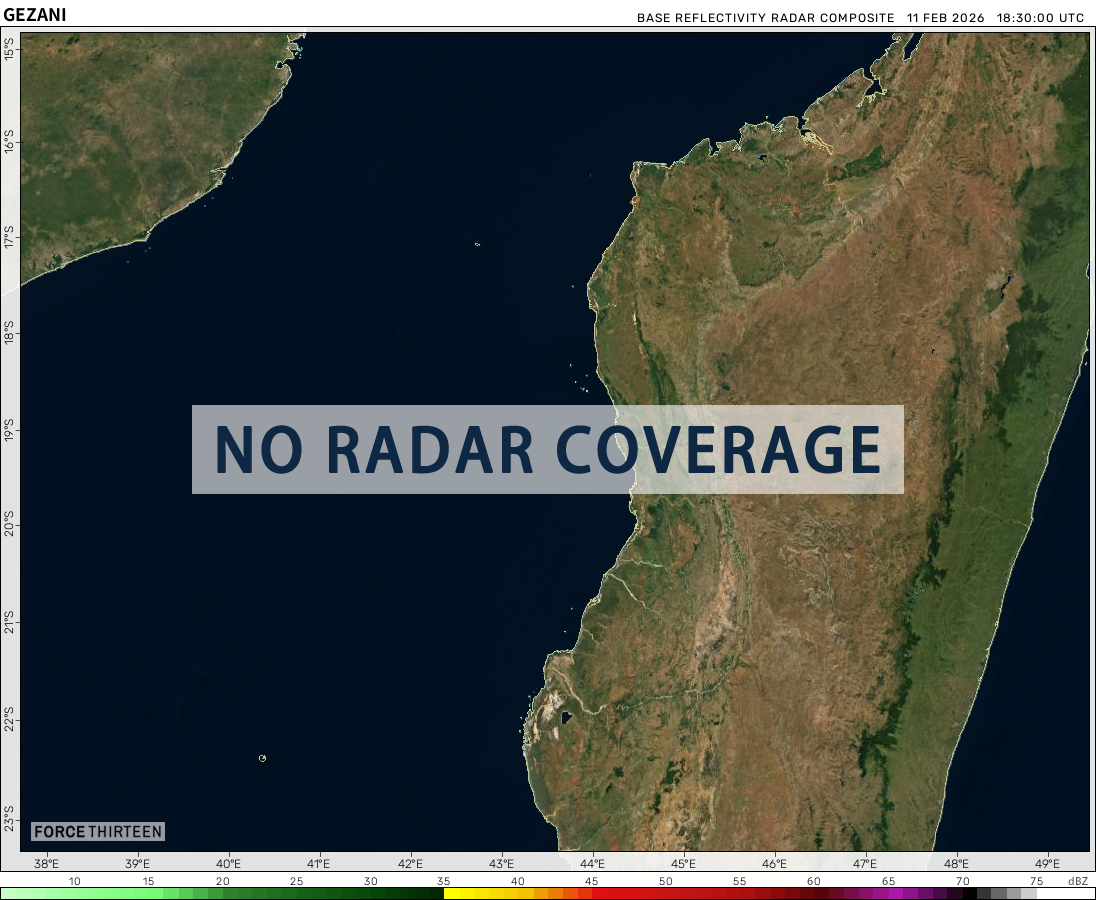Click the 18:30:00 UTC timestamp

pyautogui.click(x=1039, y=19)
